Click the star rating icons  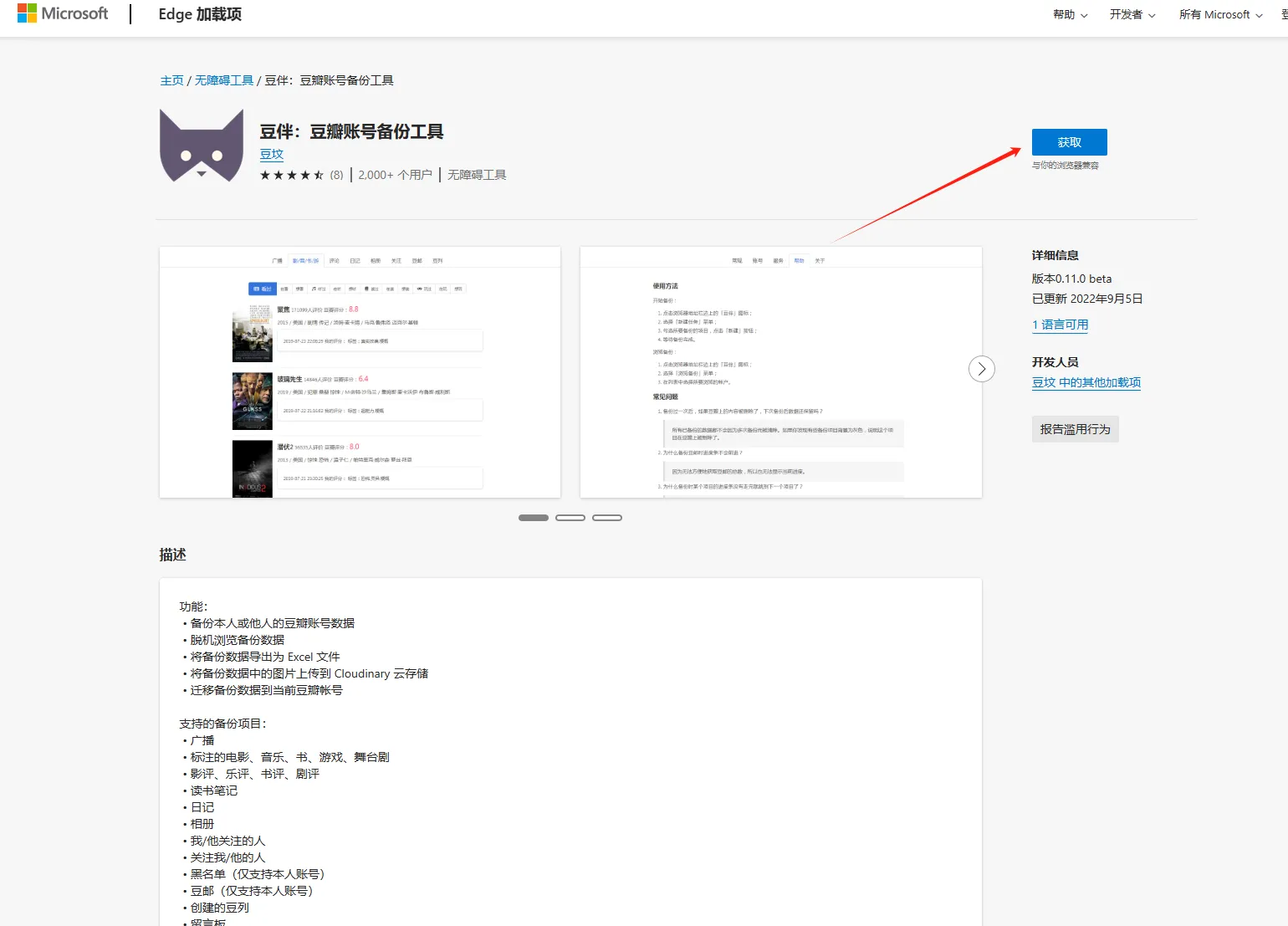pyautogui.click(x=292, y=175)
